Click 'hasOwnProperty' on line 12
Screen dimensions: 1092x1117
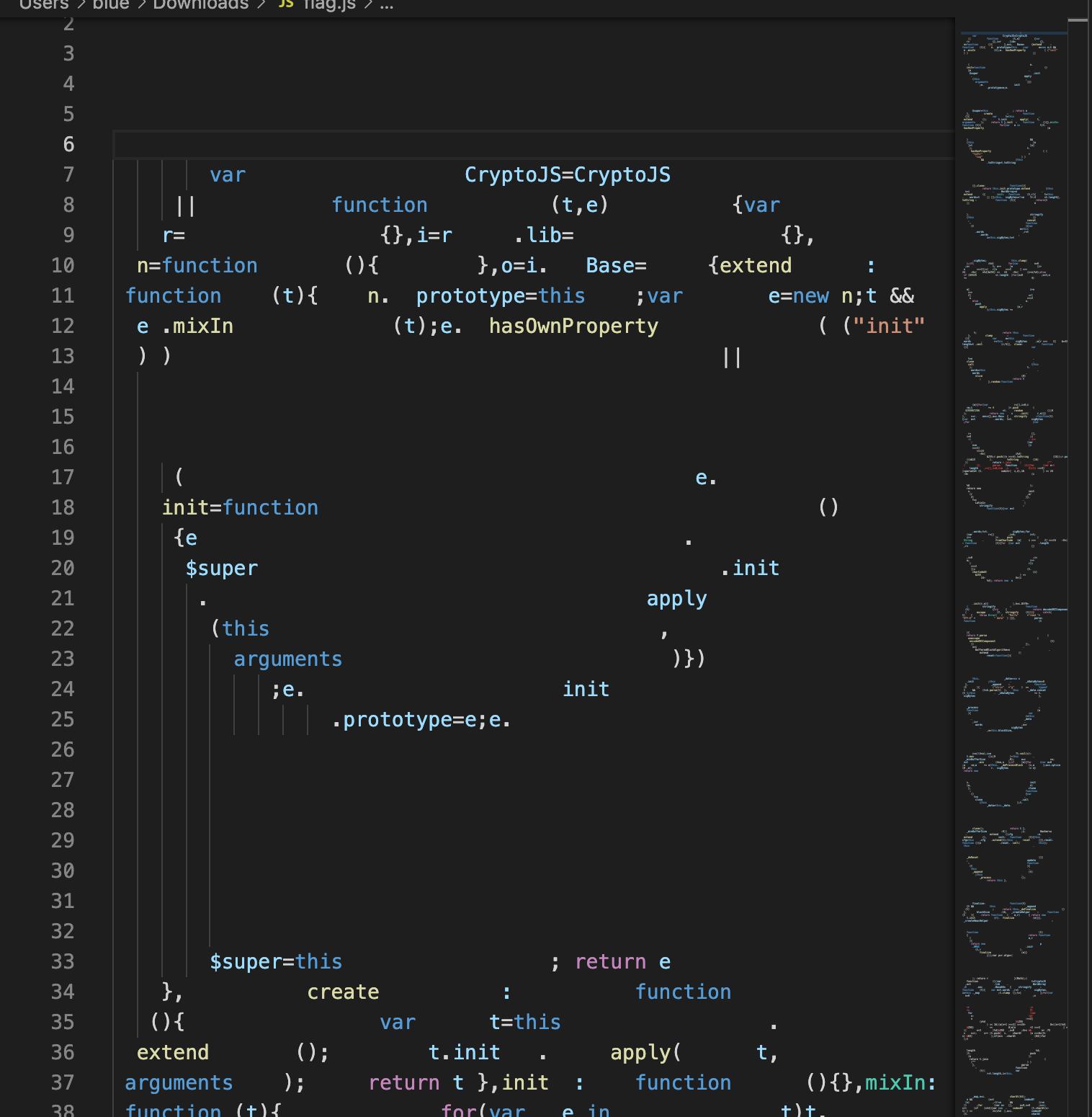click(573, 326)
